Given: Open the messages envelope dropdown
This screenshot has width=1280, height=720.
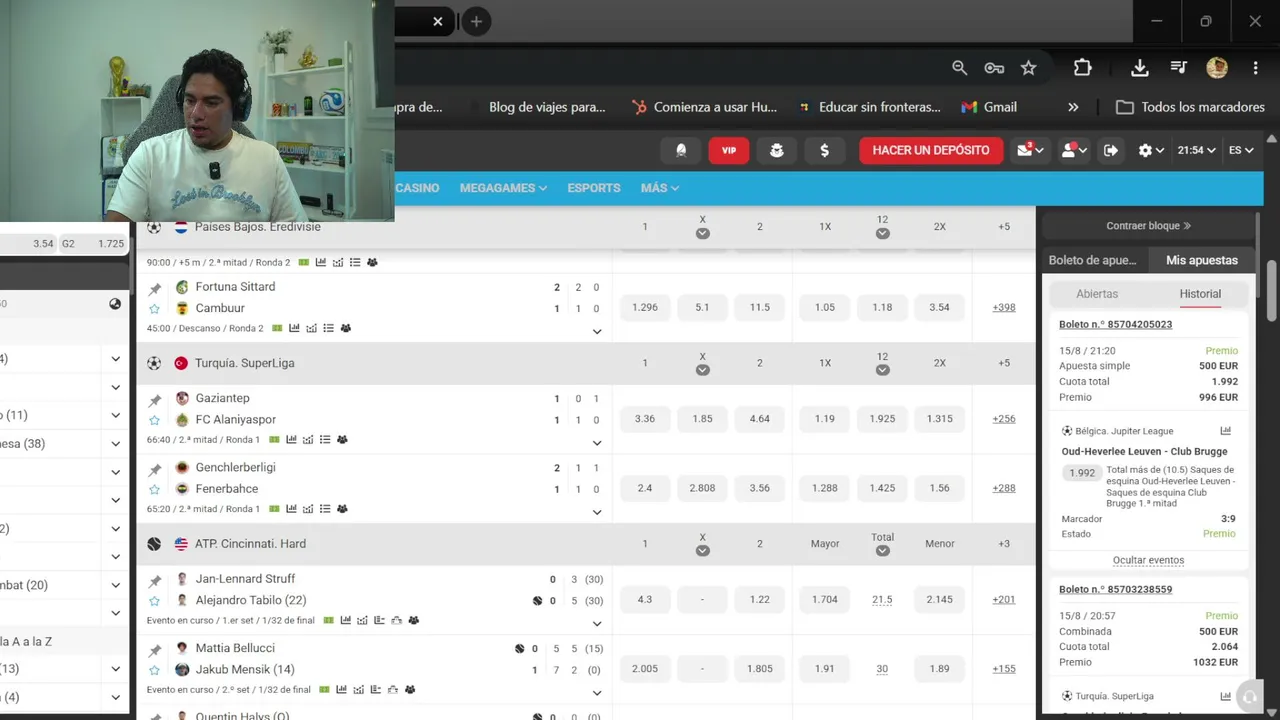Looking at the screenshot, I should coord(1030,150).
